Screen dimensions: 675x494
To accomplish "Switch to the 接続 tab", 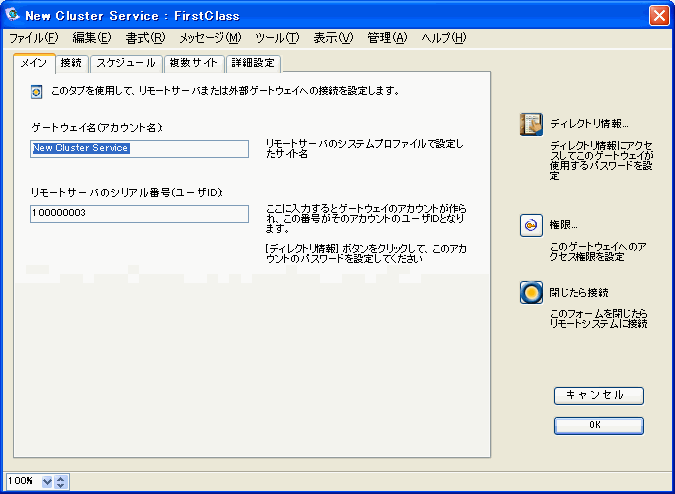I will pos(72,63).
